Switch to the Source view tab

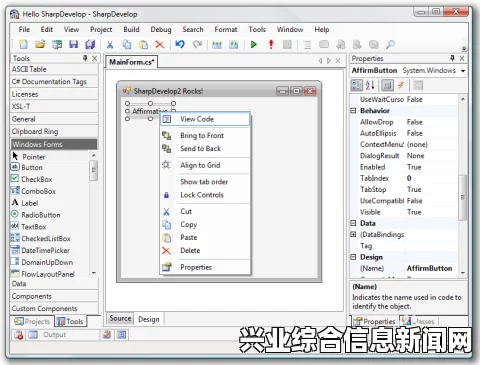pyautogui.click(x=120, y=318)
